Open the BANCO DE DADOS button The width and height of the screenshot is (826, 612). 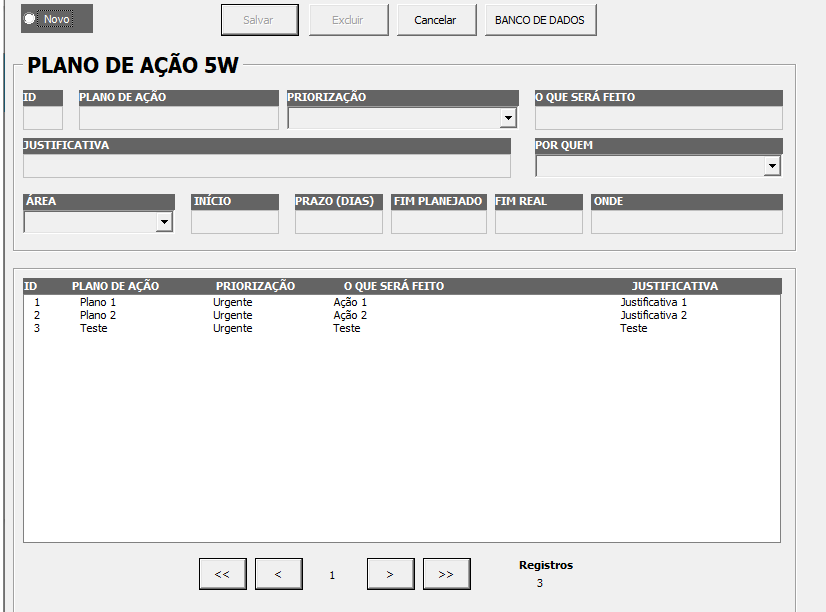tap(540, 20)
